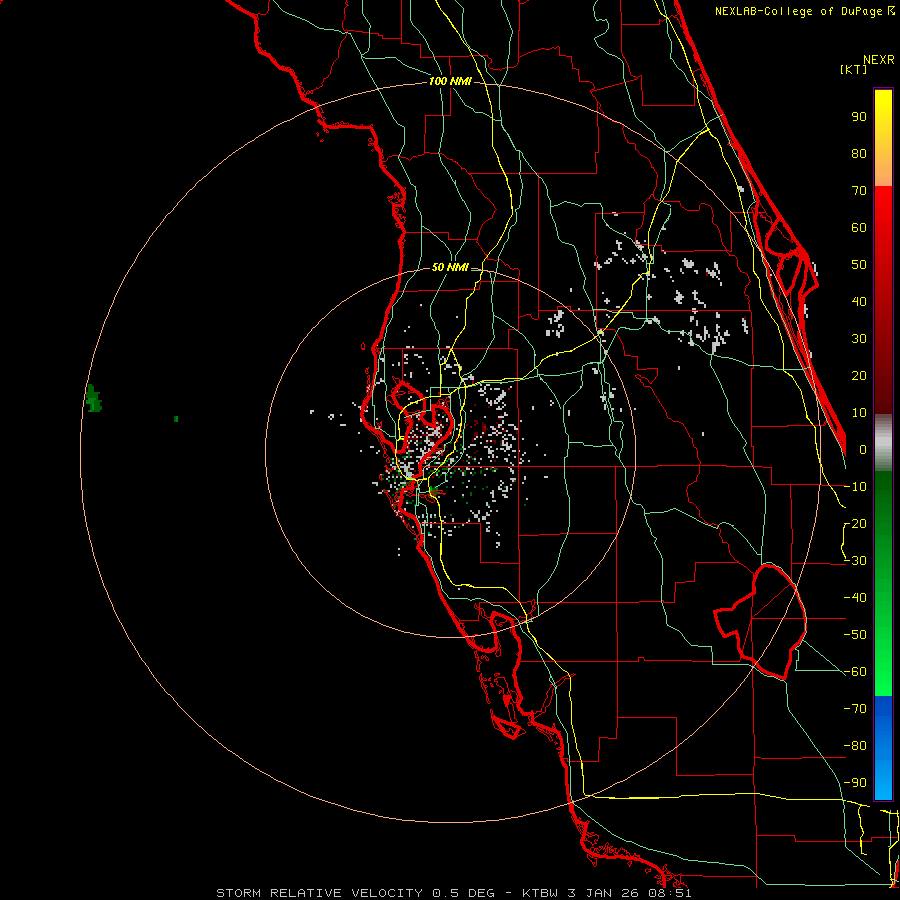The image size is (900, 900).
Task: Click the -80 value on the velocity scale
Action: tap(855, 746)
